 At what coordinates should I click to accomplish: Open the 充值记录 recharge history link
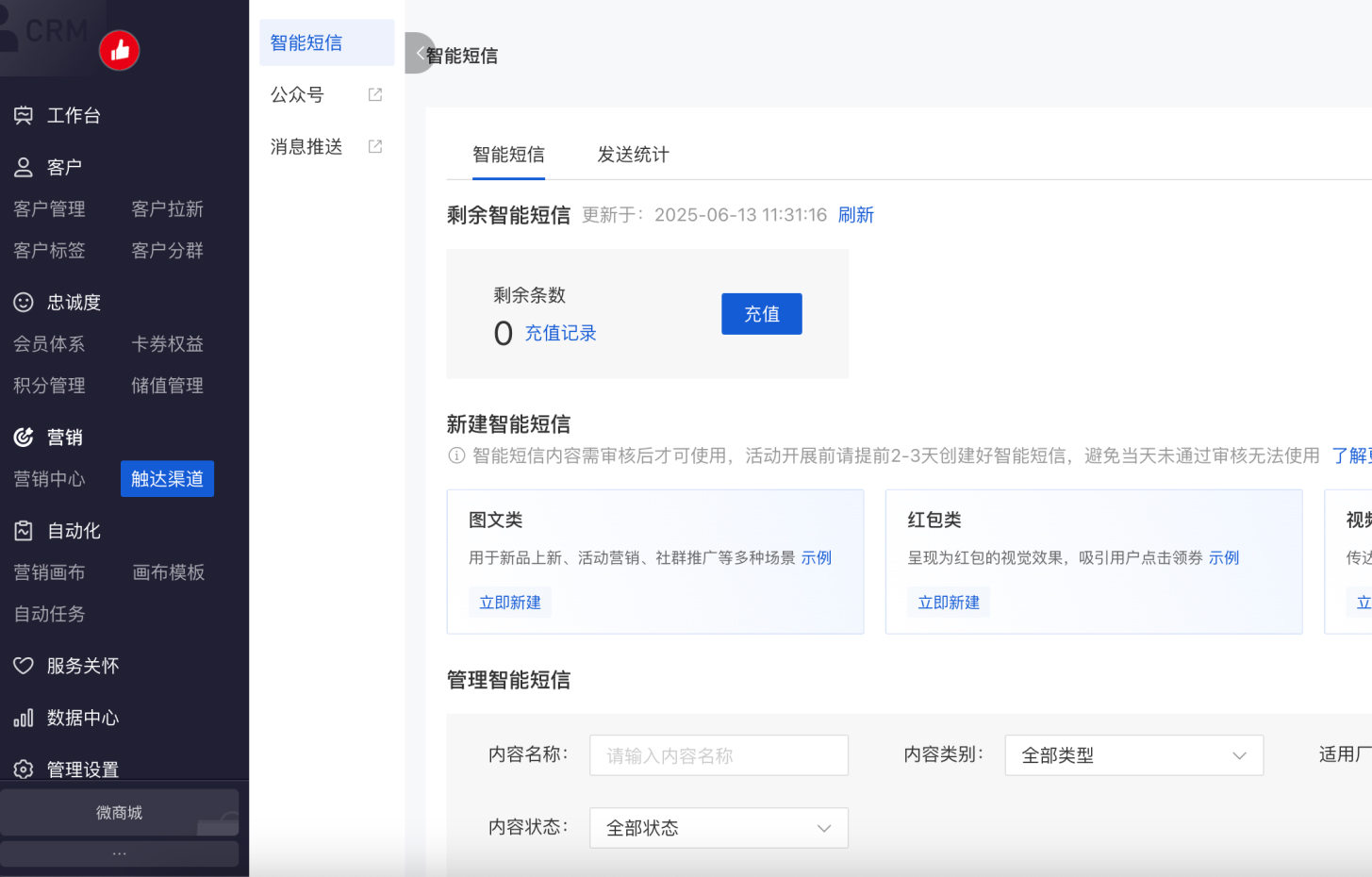[560, 334]
